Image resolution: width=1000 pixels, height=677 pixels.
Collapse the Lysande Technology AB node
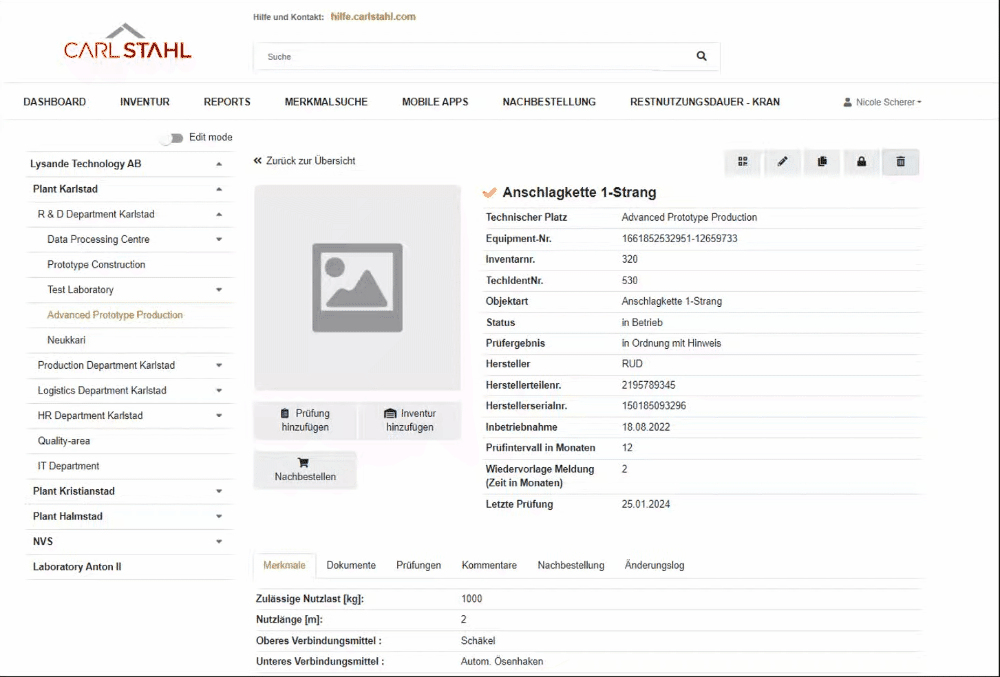pos(219,164)
